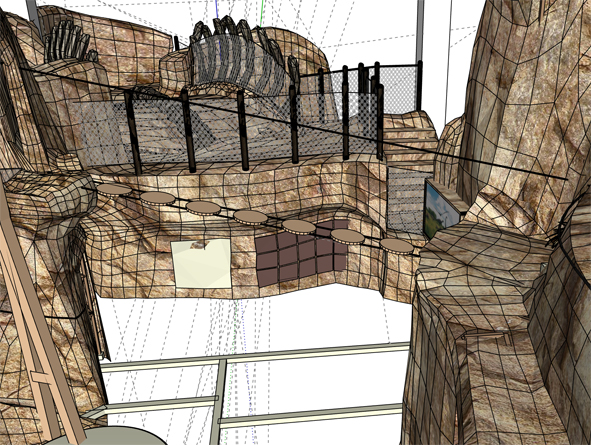Screen dimensions: 591x445
Task: Pick the leftmost dark fence post
Action: coord(133,133)
